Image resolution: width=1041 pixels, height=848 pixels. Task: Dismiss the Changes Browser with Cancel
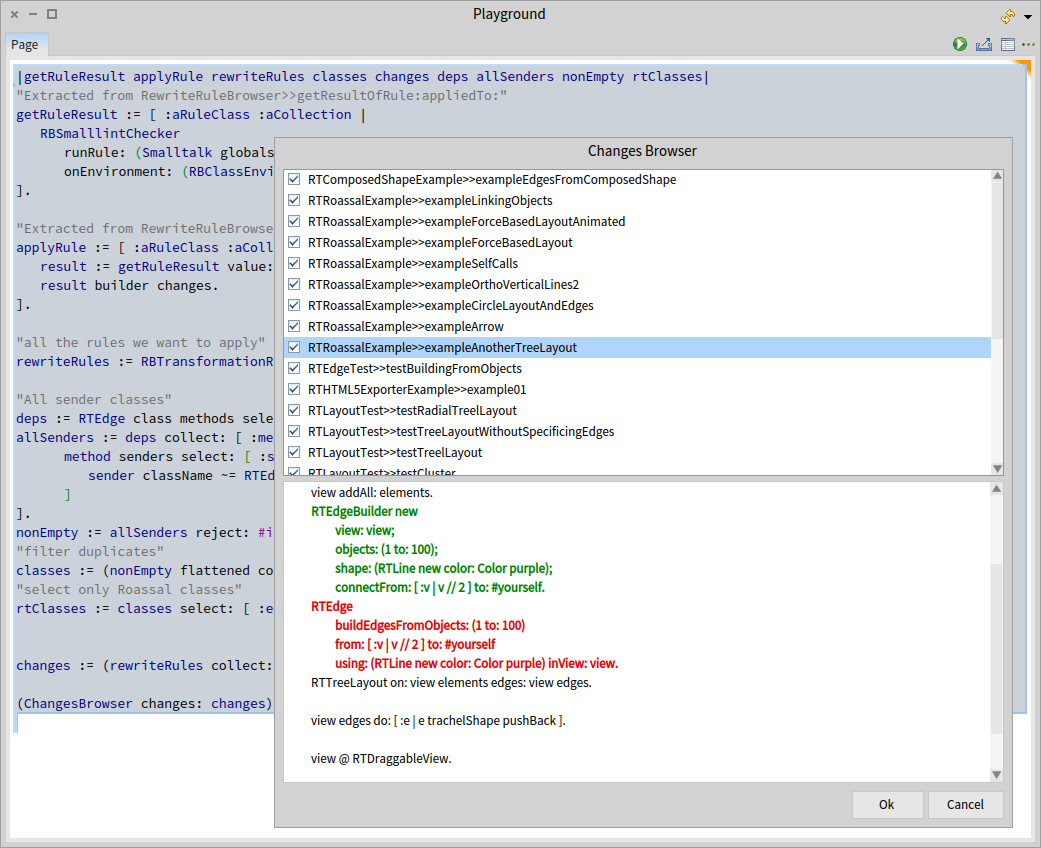point(965,805)
